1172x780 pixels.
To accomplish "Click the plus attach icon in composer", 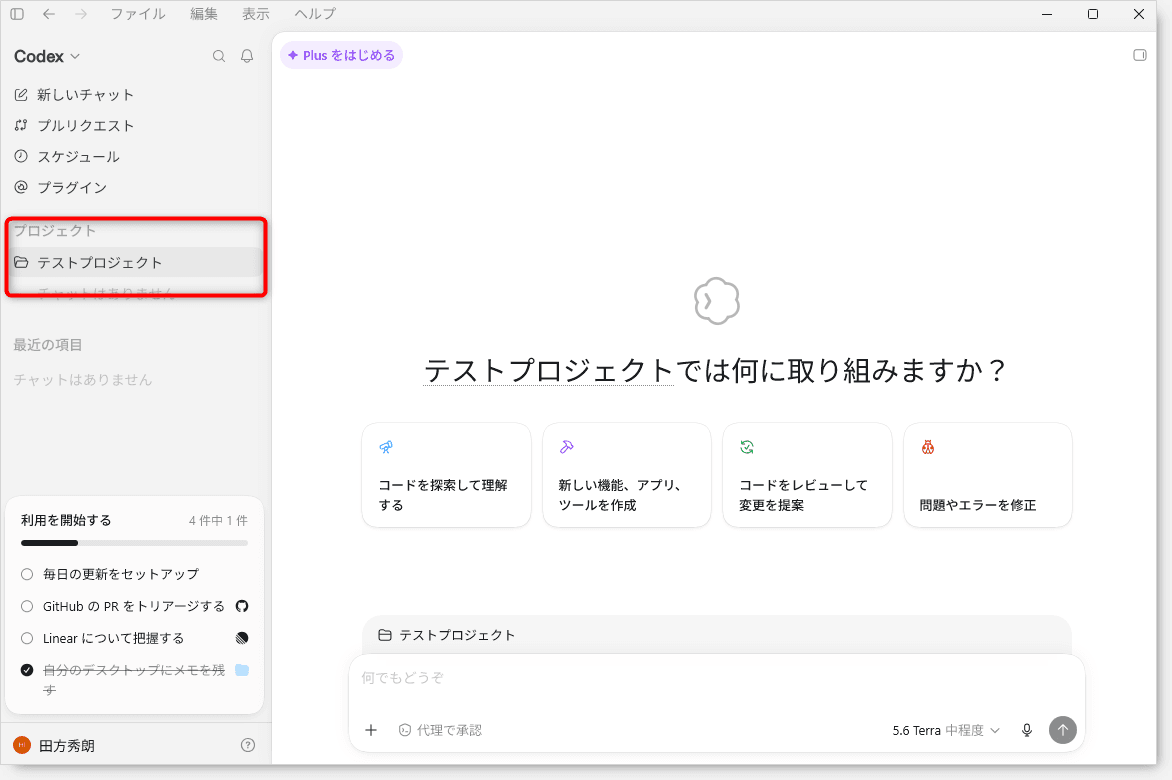I will (371, 730).
